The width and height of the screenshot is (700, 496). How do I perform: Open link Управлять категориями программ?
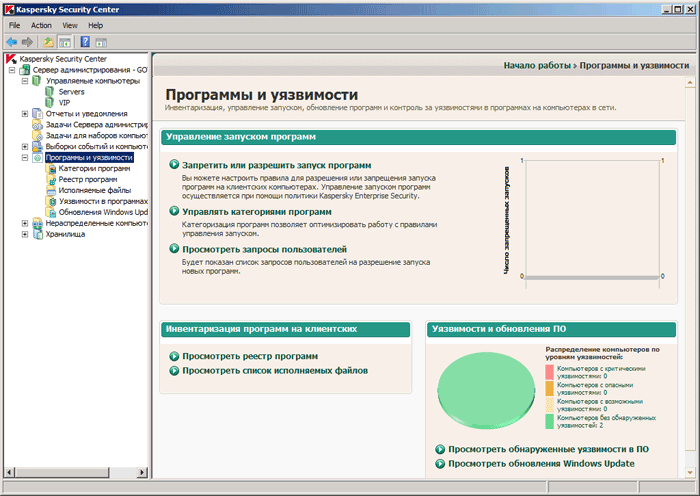[x=257, y=212]
